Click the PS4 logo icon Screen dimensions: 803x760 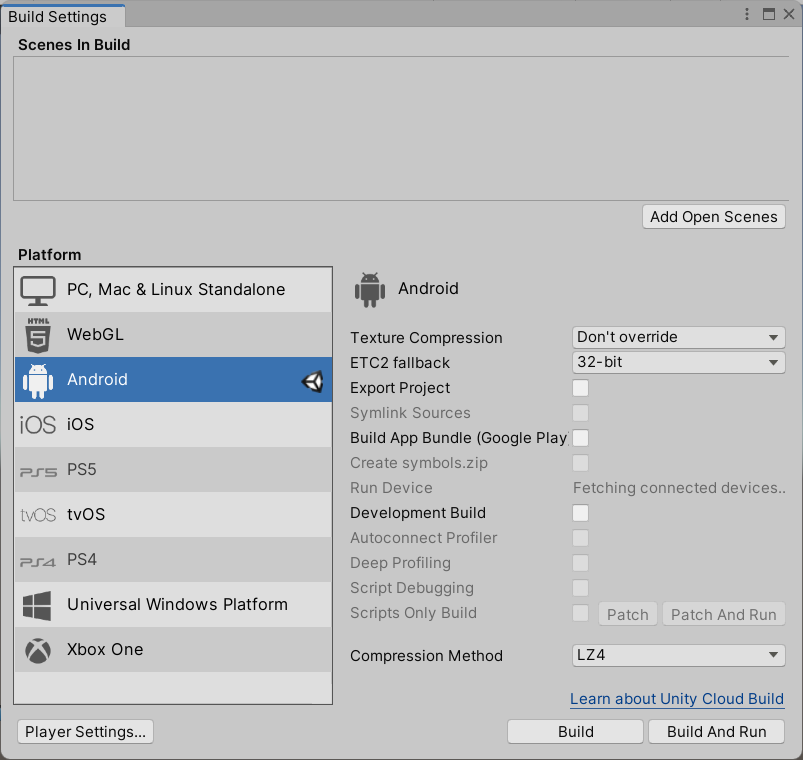pyautogui.click(x=38, y=562)
